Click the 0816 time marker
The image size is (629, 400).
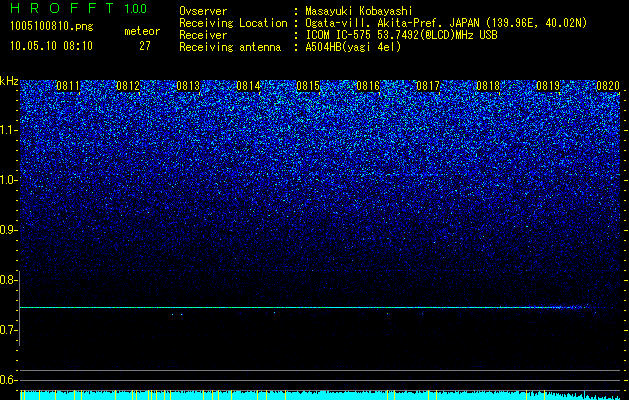click(368, 86)
